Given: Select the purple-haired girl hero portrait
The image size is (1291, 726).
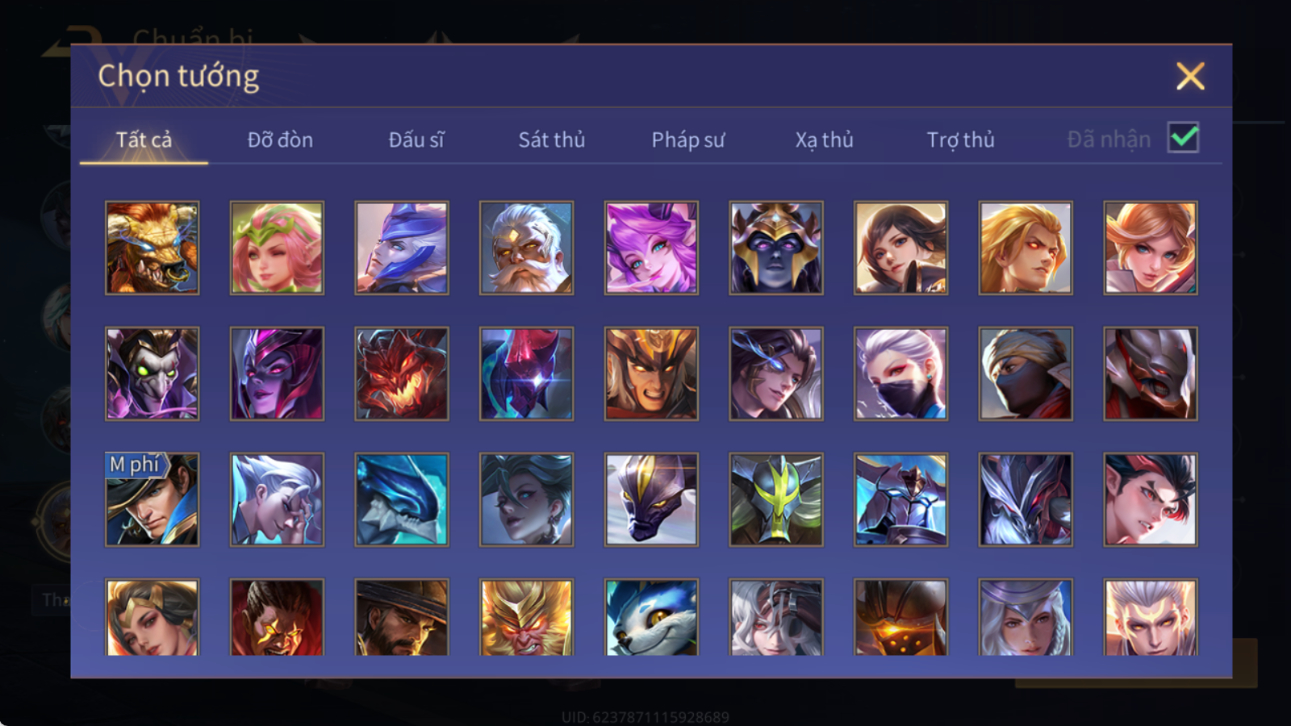Looking at the screenshot, I should [x=651, y=248].
